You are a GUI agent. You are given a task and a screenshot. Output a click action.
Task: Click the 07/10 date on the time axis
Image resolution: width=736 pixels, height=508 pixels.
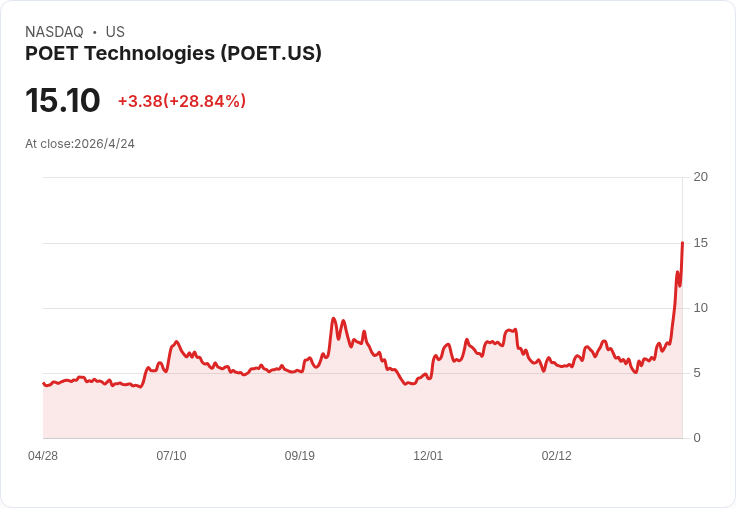tap(171, 456)
